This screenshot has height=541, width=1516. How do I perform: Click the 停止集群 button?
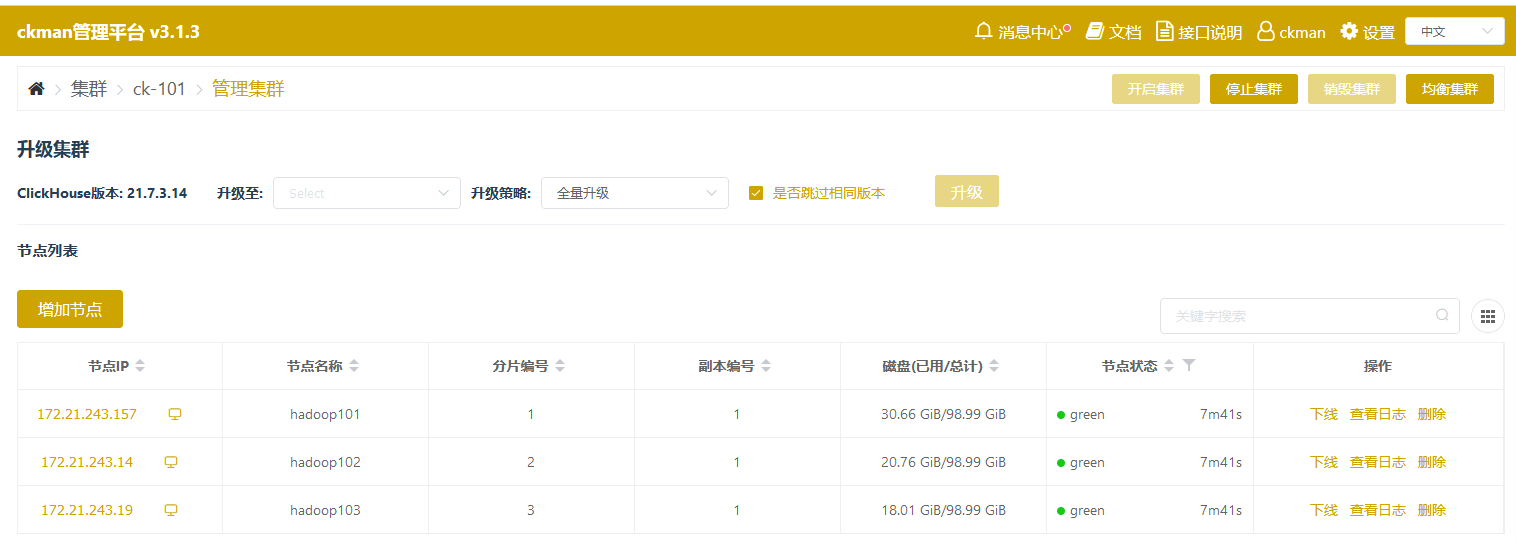1254,89
